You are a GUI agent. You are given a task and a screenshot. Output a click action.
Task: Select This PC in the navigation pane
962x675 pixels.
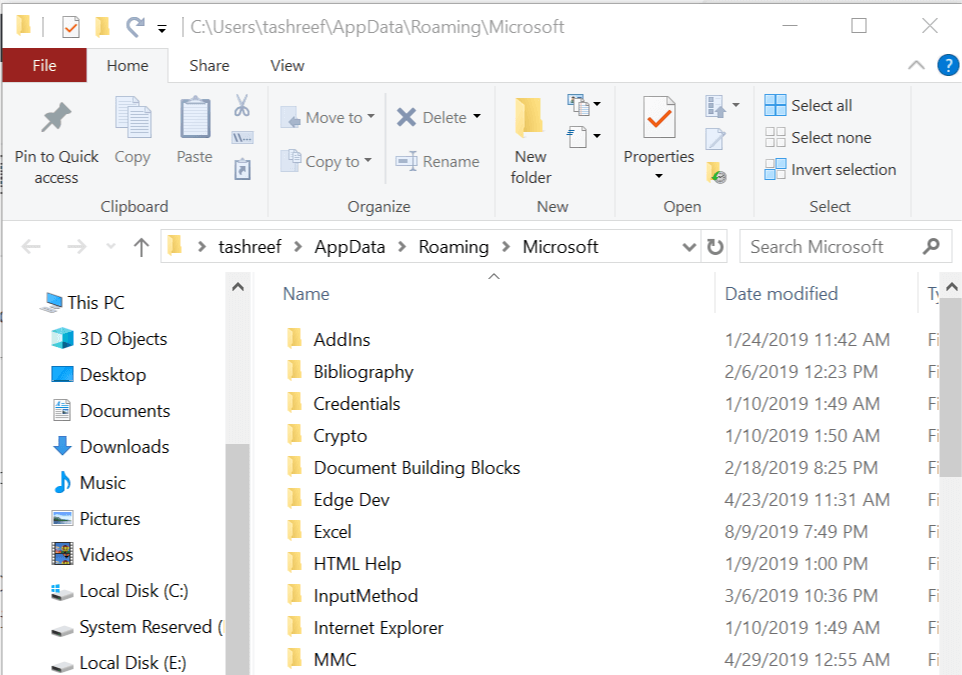(83, 302)
